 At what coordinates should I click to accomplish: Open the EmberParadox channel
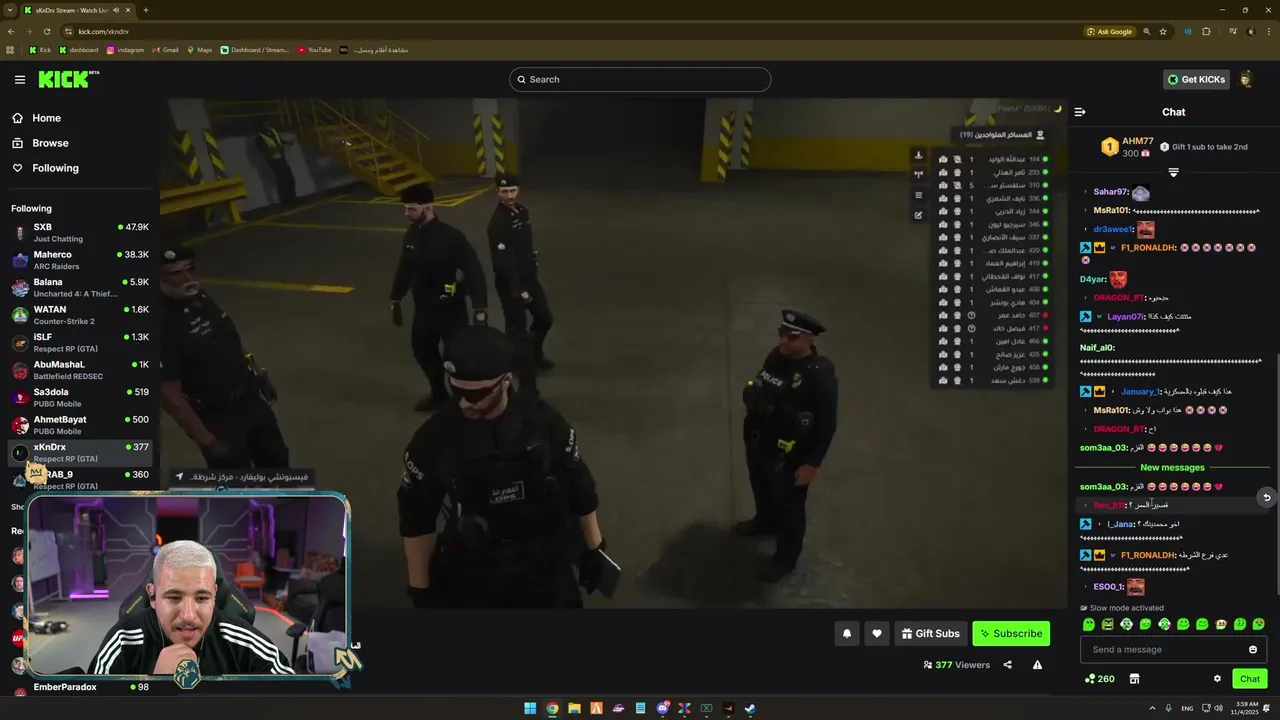point(80,687)
